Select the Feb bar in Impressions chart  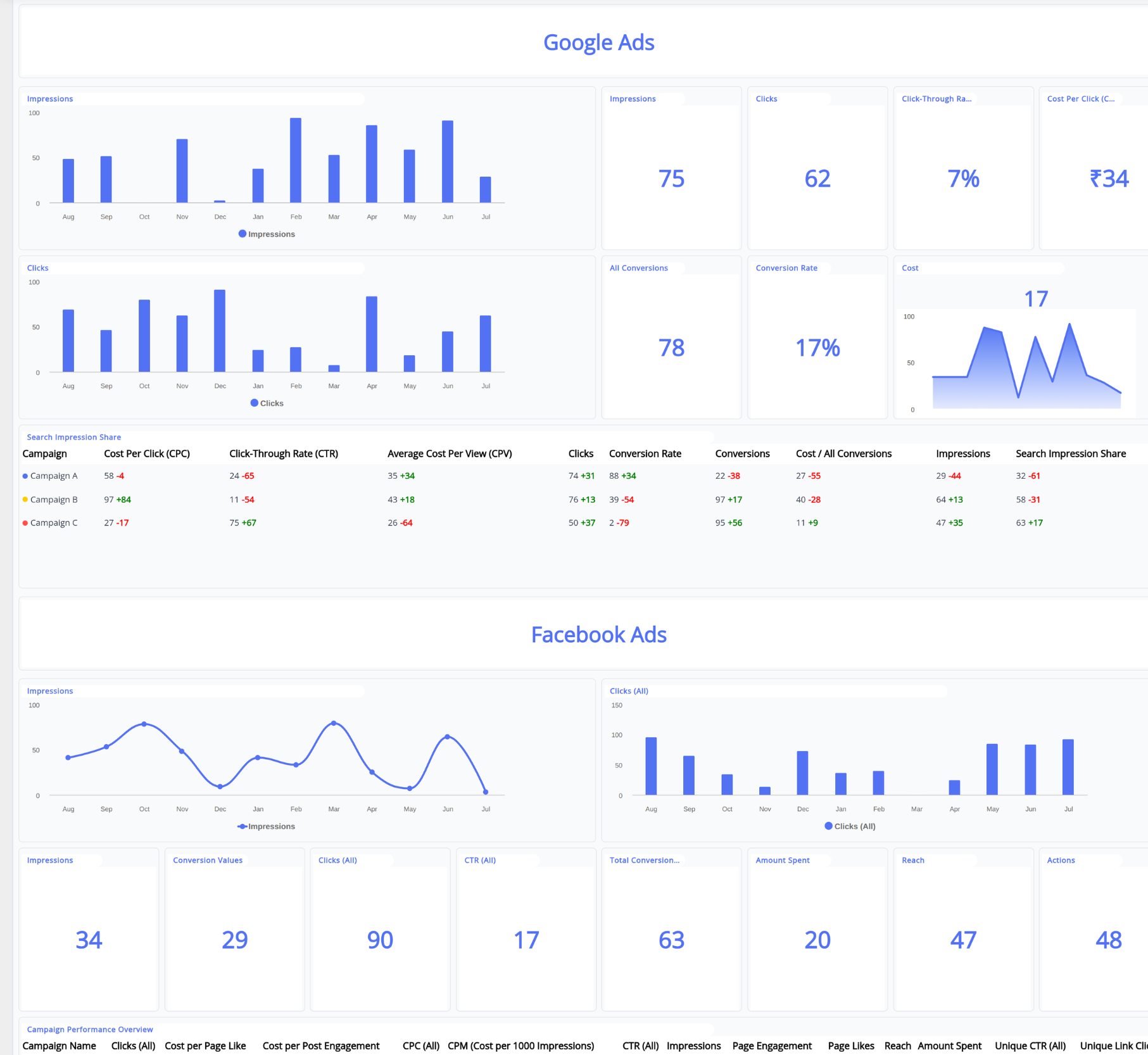(296, 160)
